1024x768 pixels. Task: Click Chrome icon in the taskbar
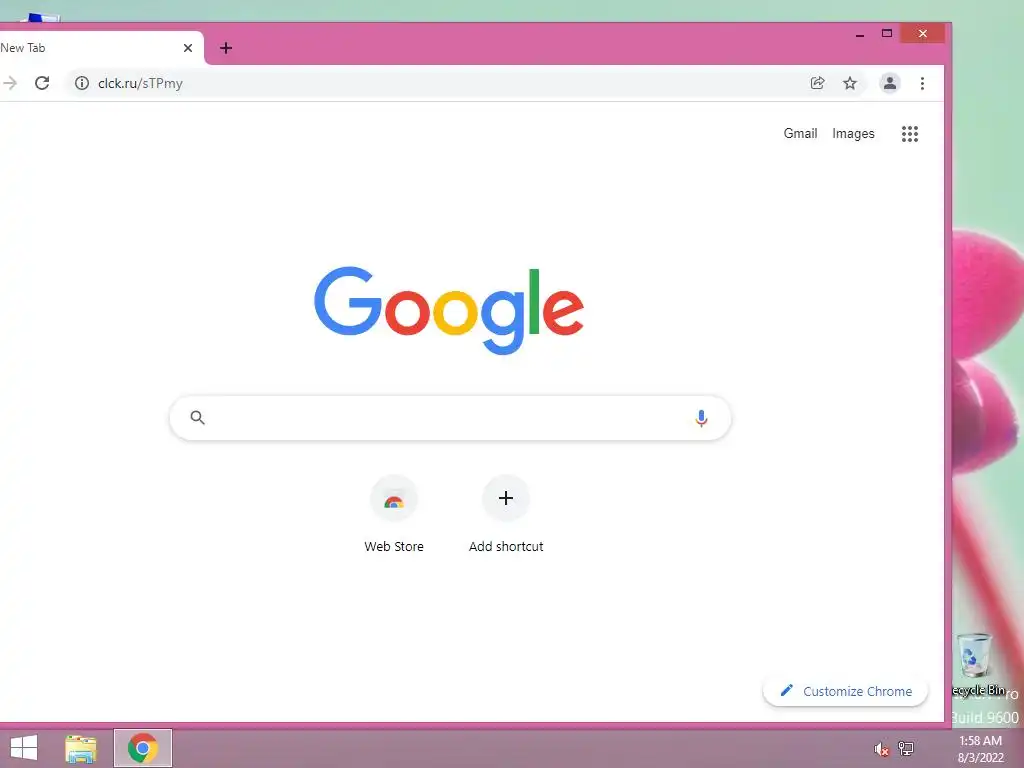pyautogui.click(x=143, y=748)
